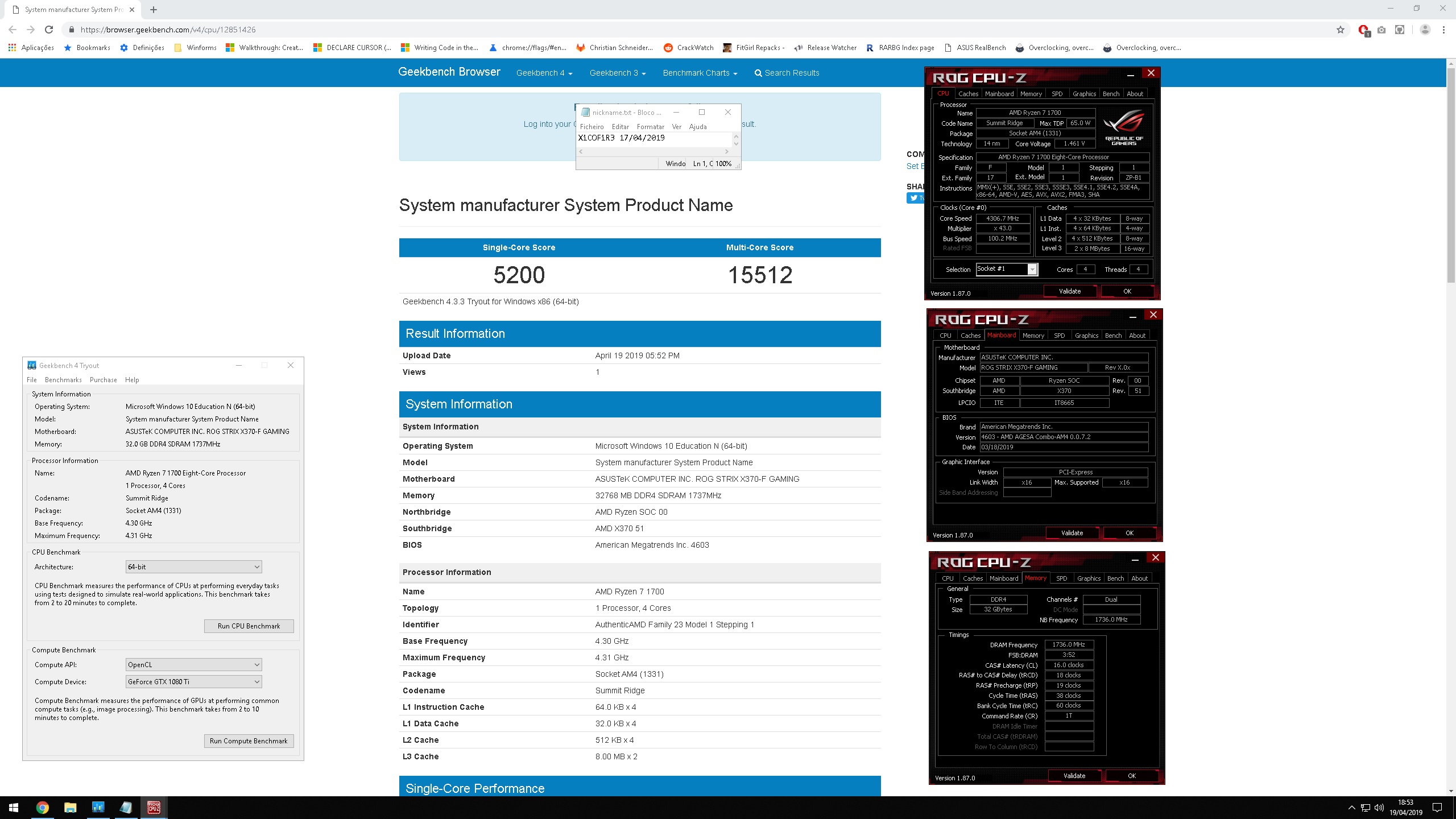
Task: Open Chrome from the taskbar
Action: click(x=42, y=808)
